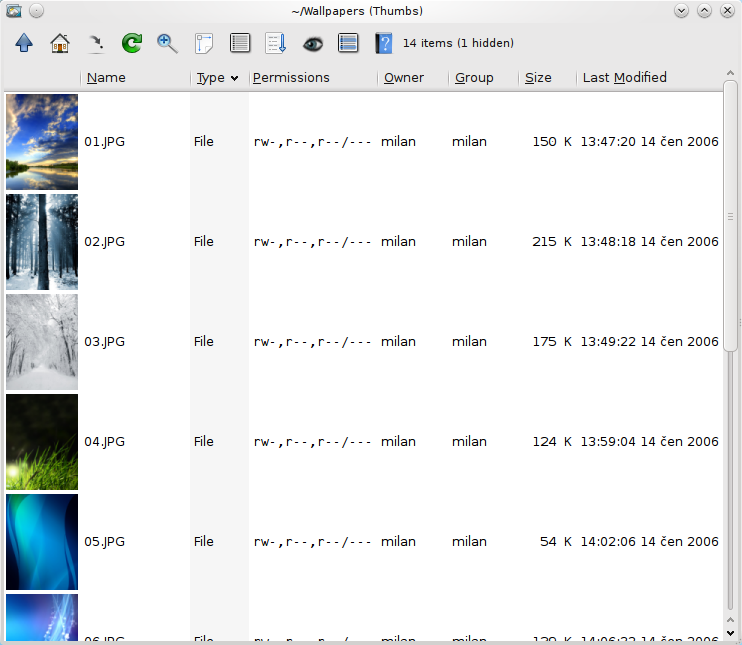Click the 13:49:22 modified date
This screenshot has height=645, width=742.
point(649,341)
